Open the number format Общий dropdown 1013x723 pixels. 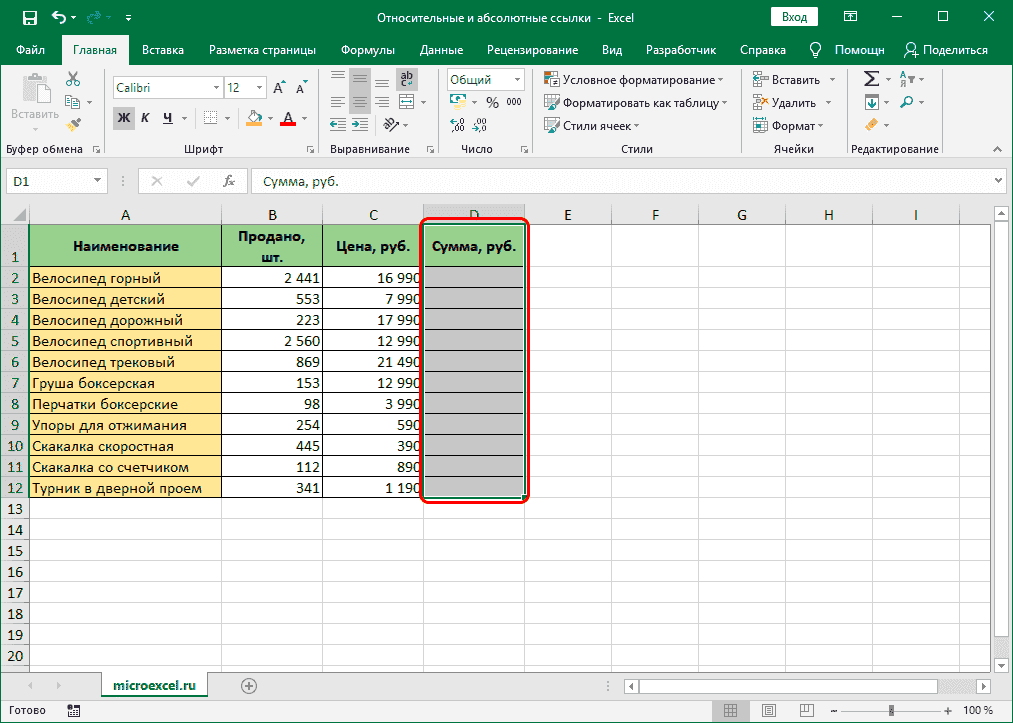(517, 80)
